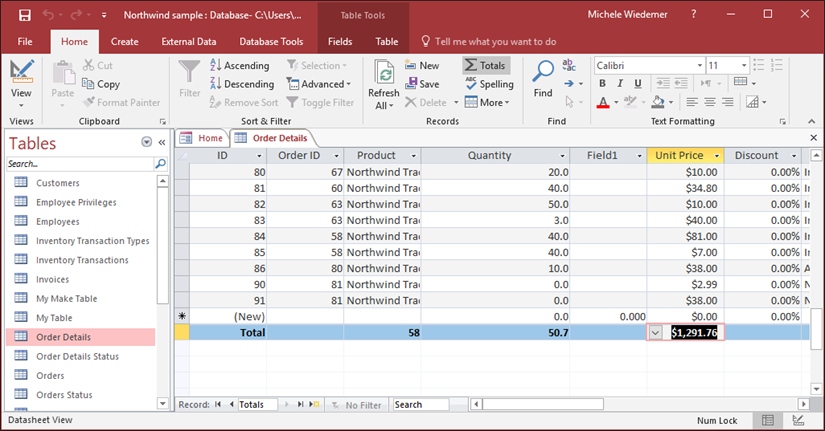
Task: Click search magnifier in Tables pane
Action: (160, 164)
